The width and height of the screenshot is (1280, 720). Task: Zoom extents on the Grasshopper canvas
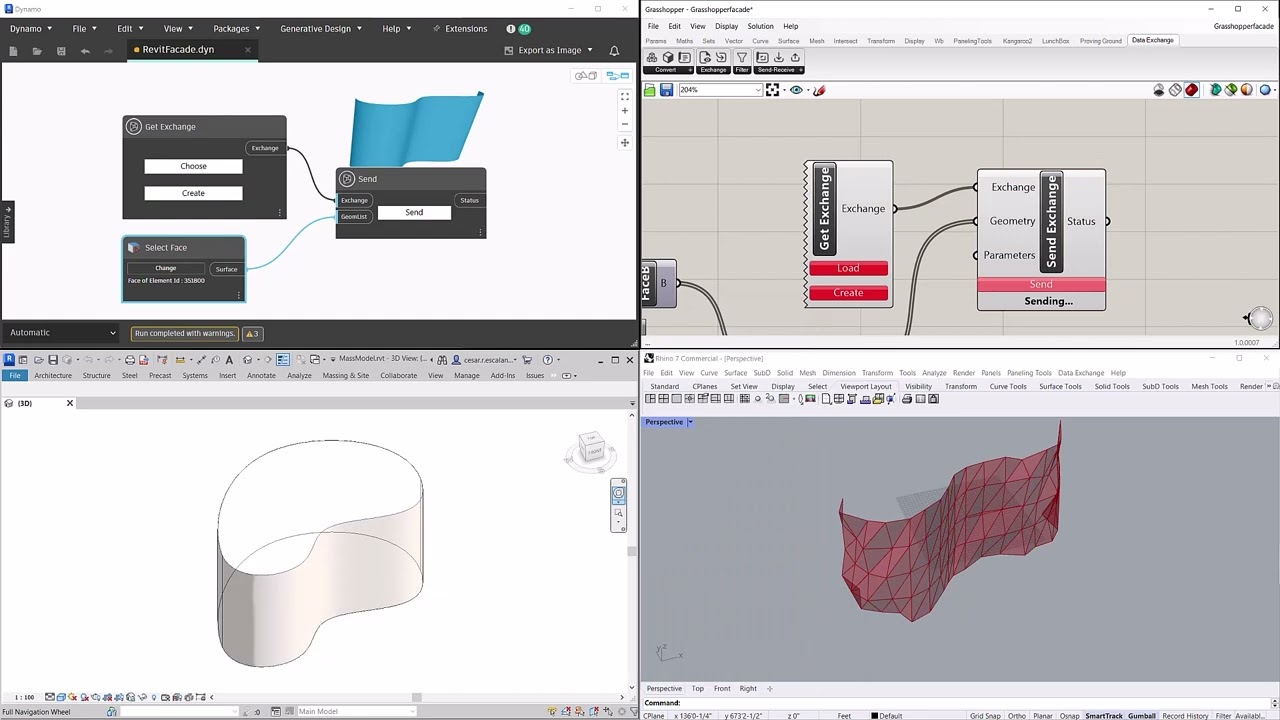point(772,90)
